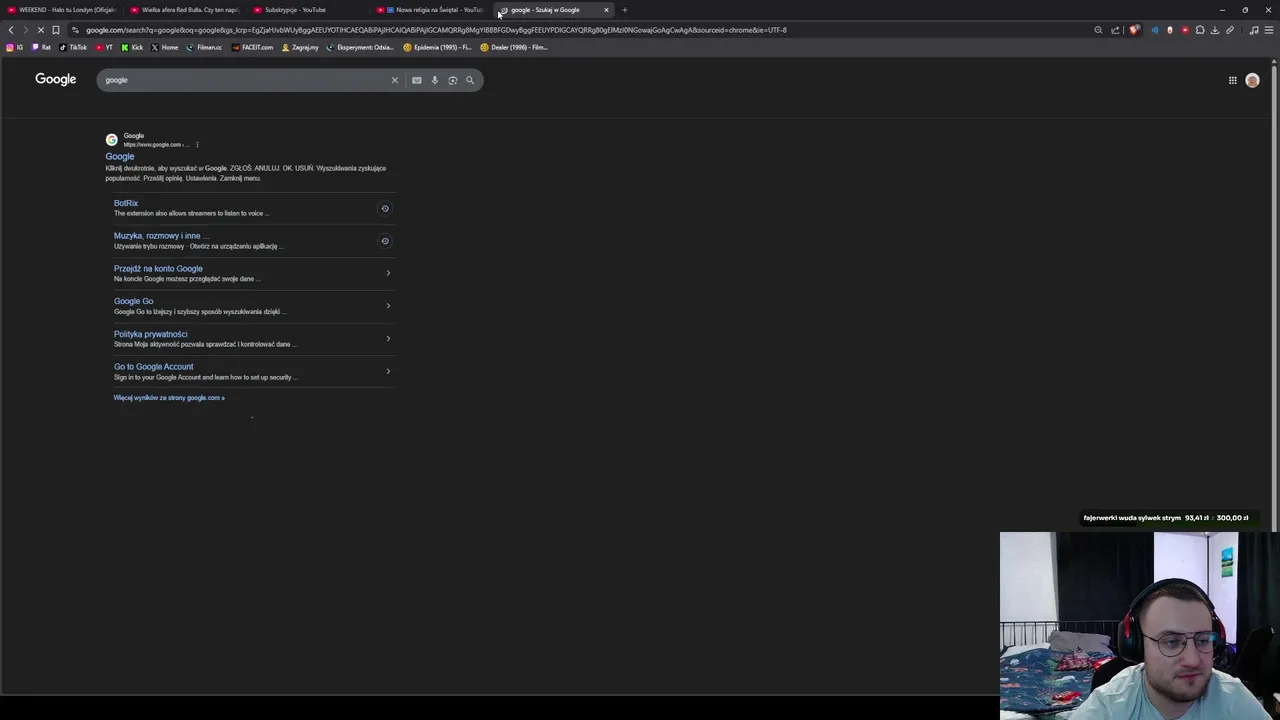The height and width of the screenshot is (720, 1280).
Task: Open the BotRix sitelink
Action: click(x=126, y=203)
